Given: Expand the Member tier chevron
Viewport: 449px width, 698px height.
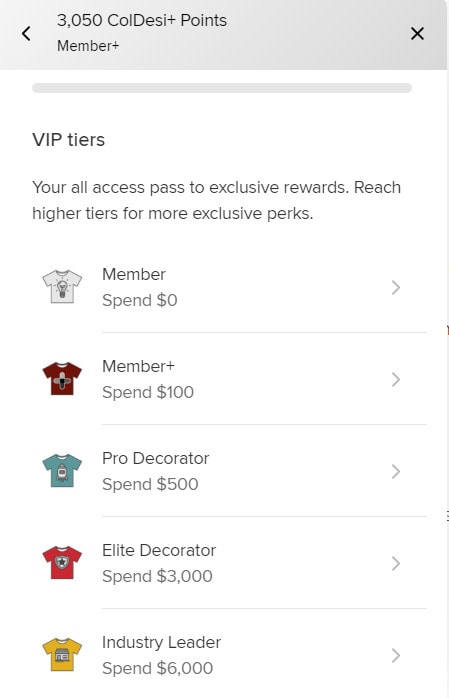Looking at the screenshot, I should tap(396, 288).
